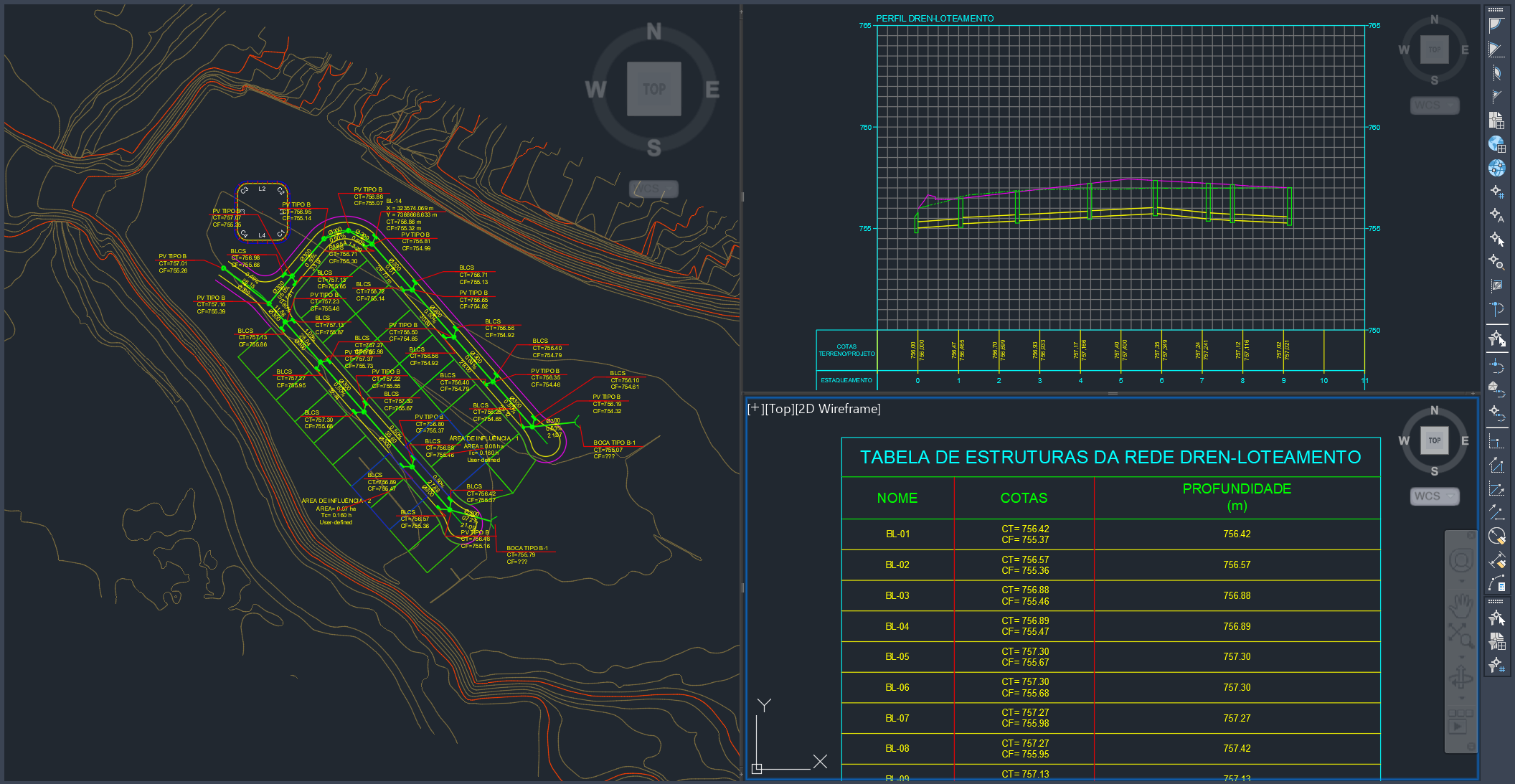1515x784 pixels.
Task: Open the Full Navigation Wheel in the navigation bar
Action: click(x=1461, y=560)
